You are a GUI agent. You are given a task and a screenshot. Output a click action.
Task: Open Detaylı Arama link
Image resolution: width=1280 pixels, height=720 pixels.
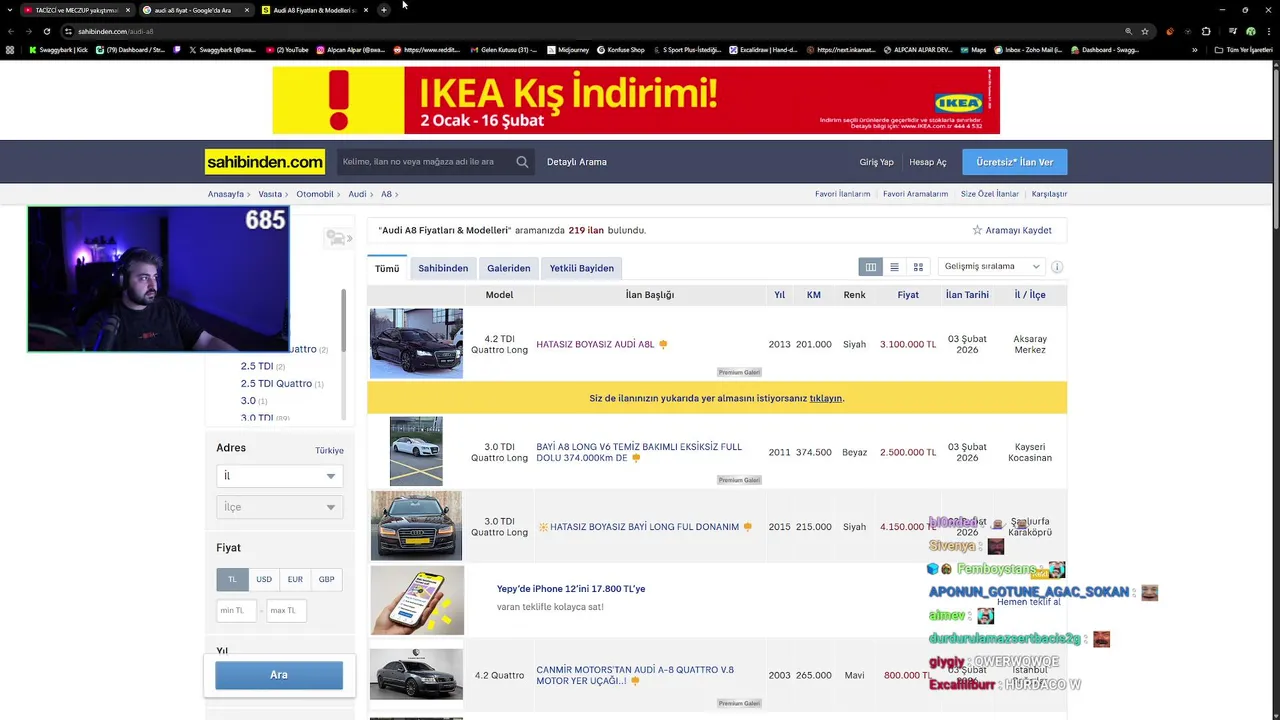(577, 162)
